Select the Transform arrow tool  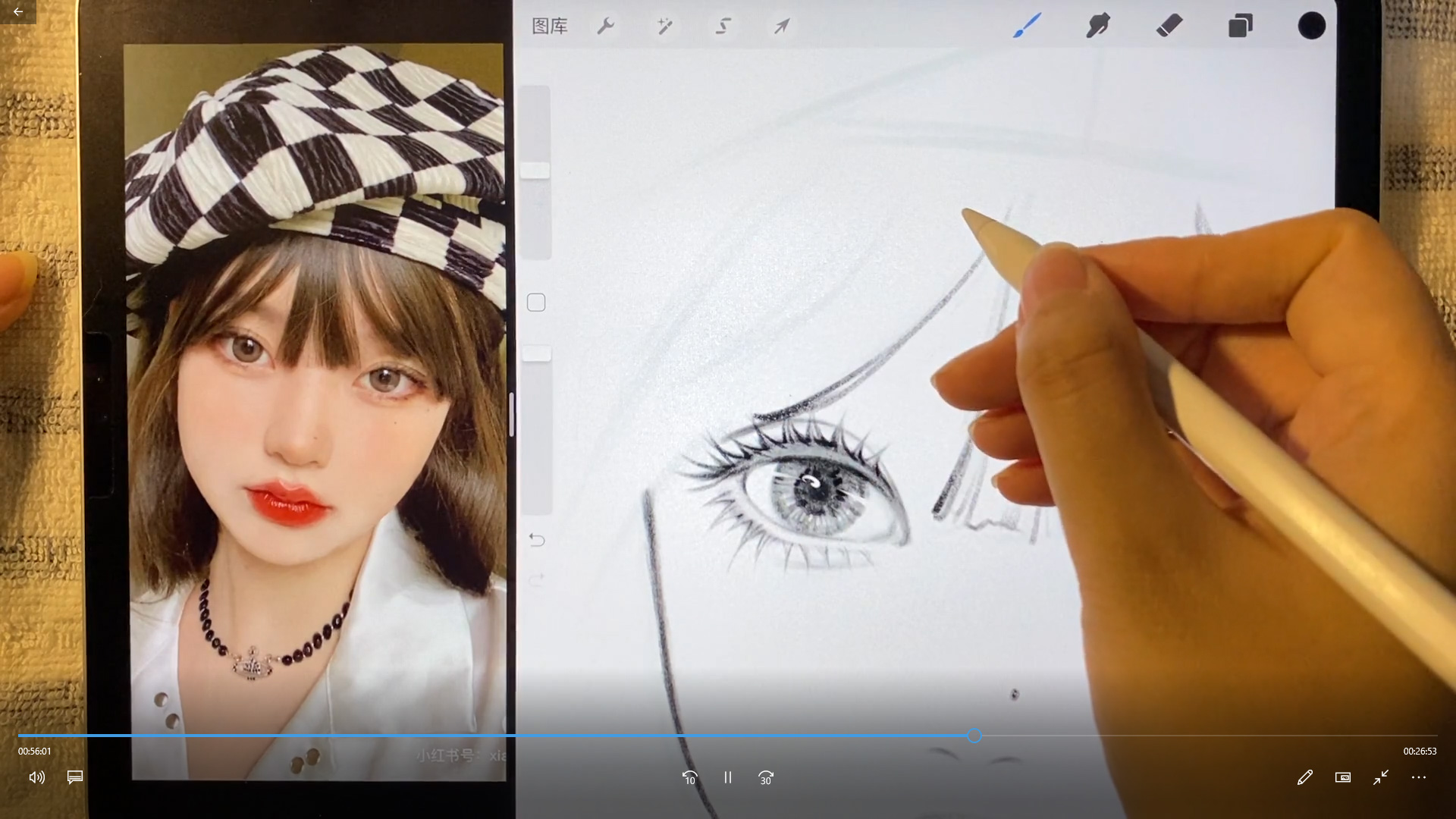tap(782, 27)
